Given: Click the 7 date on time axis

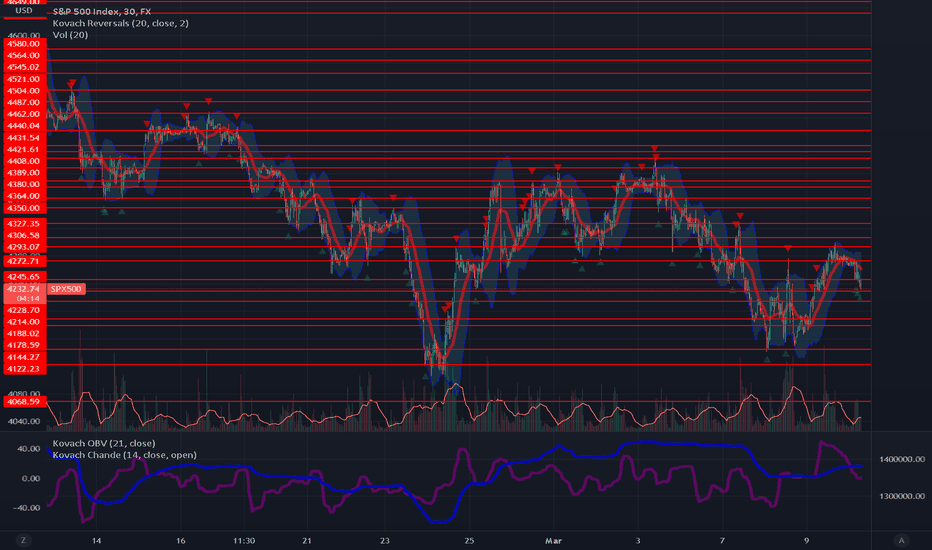Looking at the screenshot, I should [722, 540].
